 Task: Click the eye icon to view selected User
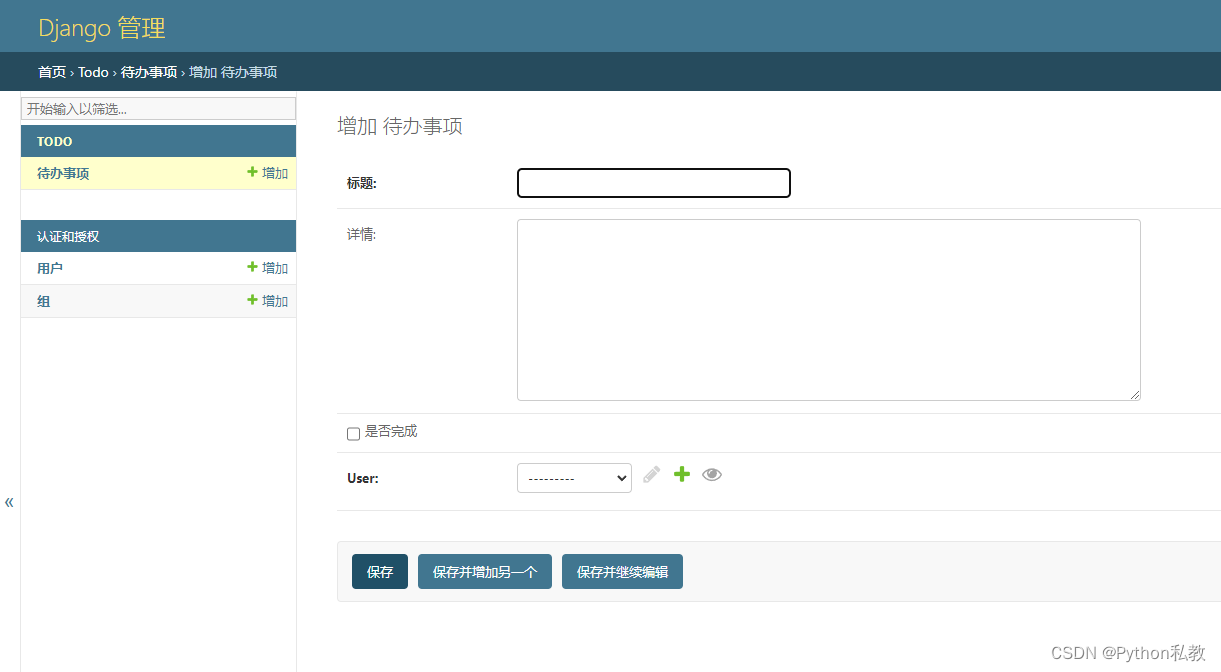(712, 475)
